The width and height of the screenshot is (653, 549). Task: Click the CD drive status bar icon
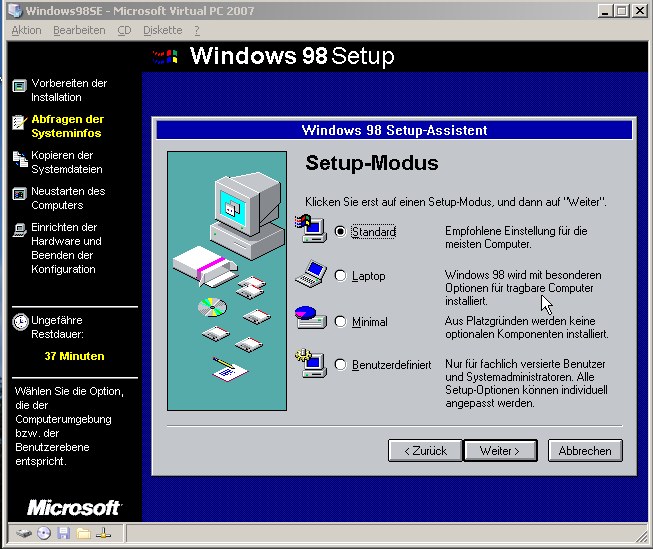pyautogui.click(x=44, y=533)
